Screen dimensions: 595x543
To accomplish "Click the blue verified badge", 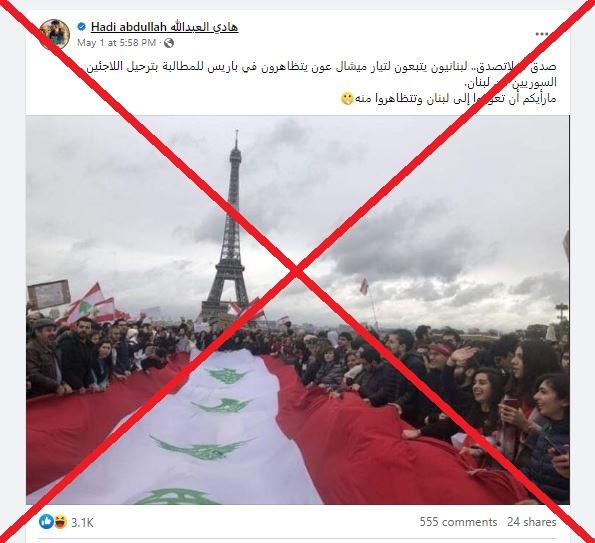I will point(81,27).
